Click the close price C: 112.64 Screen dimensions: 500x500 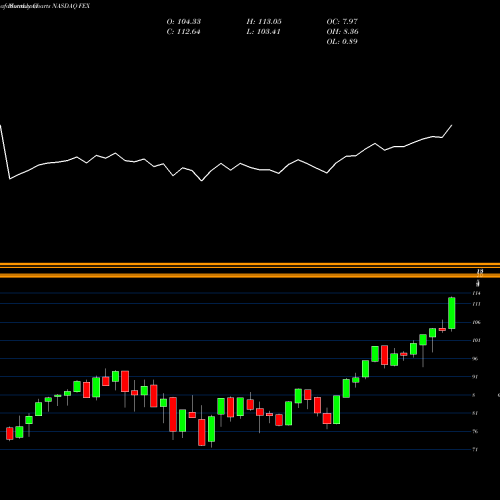[184, 32]
